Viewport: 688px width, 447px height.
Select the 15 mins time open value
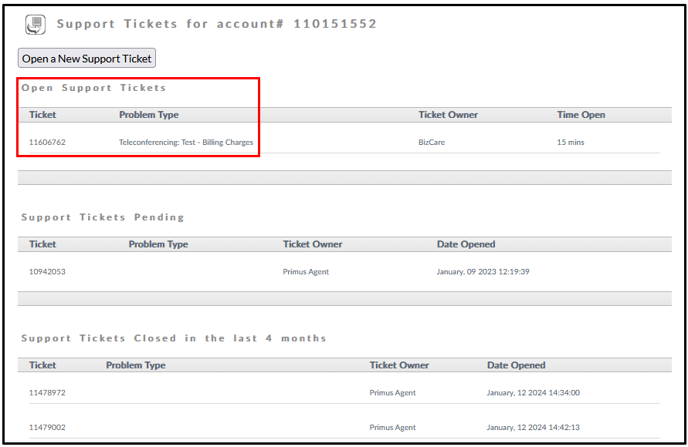570,142
